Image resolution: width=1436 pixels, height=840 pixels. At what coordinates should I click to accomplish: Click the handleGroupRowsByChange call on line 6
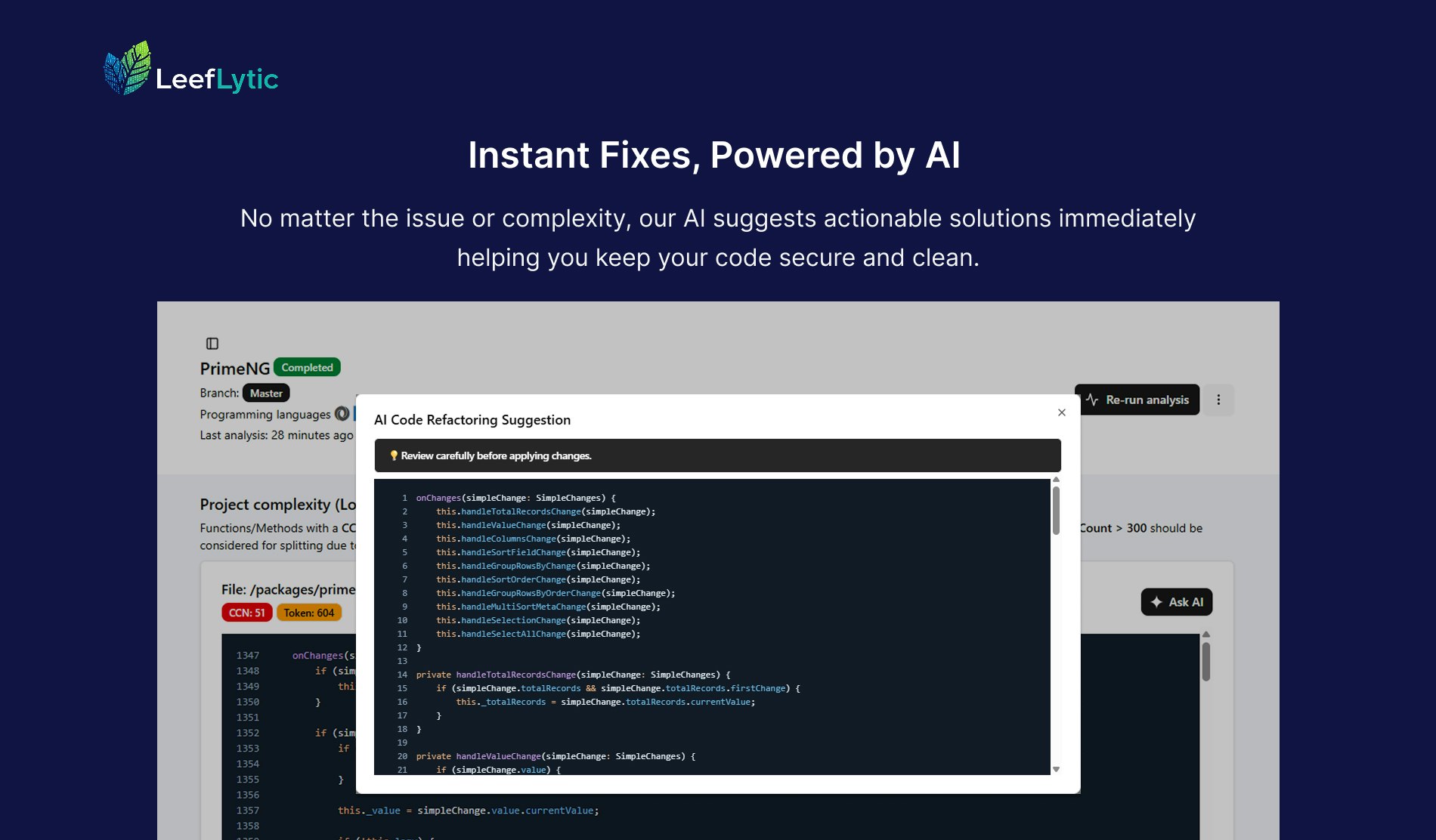(x=543, y=566)
